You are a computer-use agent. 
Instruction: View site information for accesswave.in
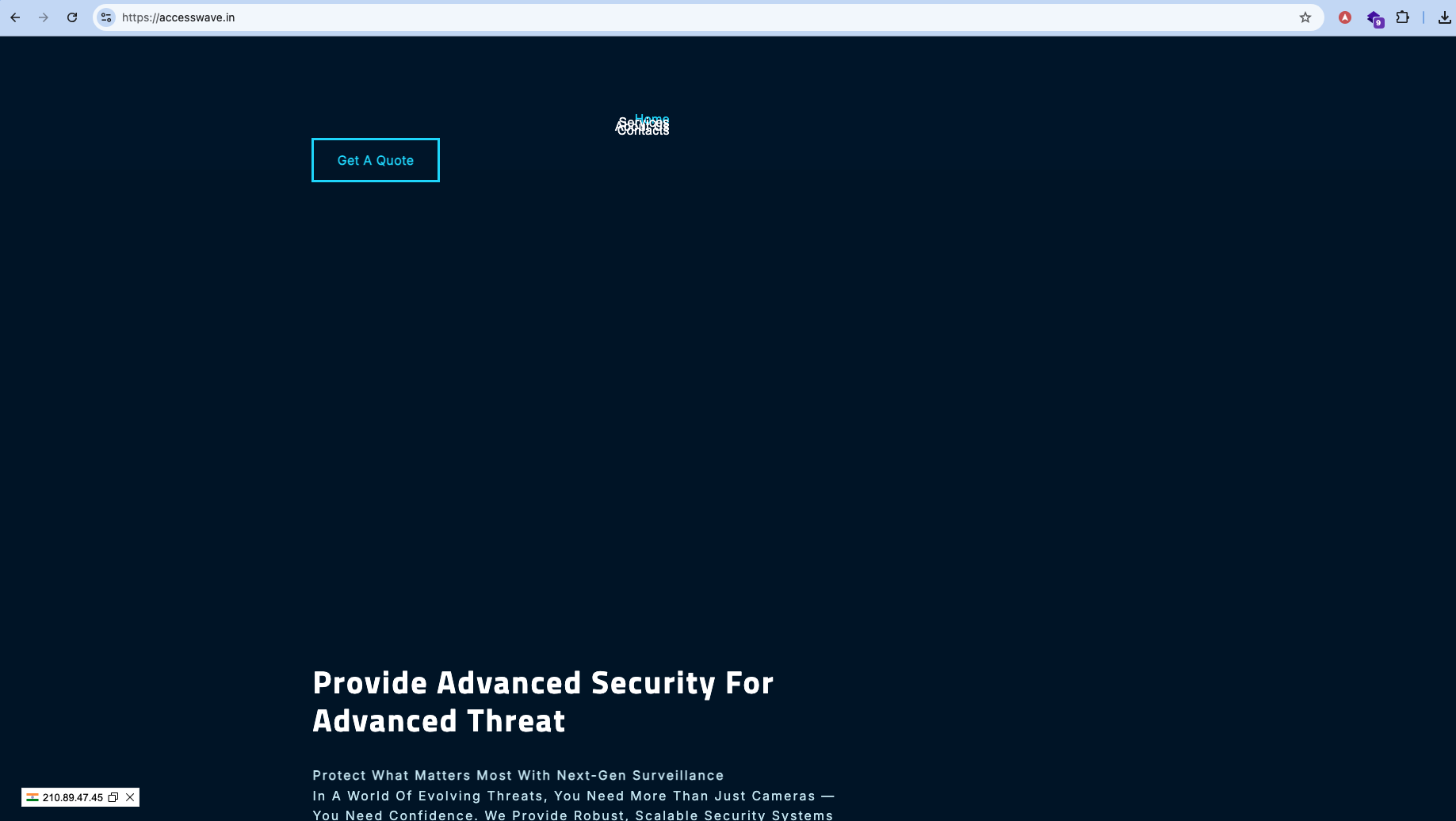click(106, 17)
